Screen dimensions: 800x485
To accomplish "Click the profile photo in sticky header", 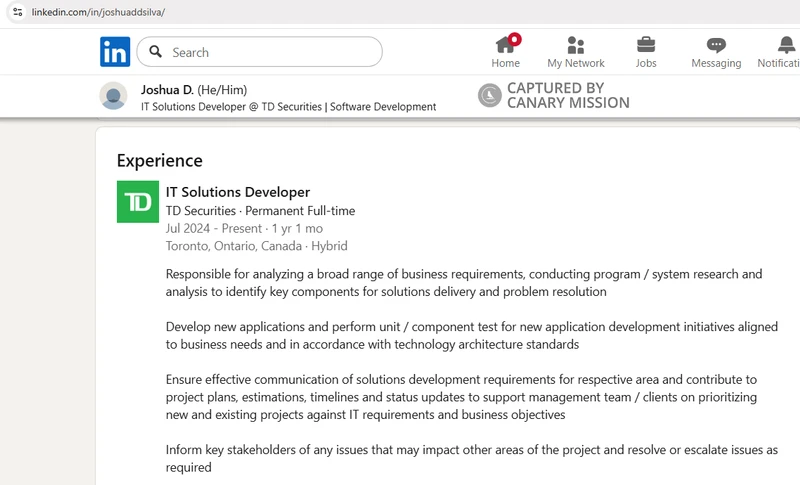I will point(114,96).
